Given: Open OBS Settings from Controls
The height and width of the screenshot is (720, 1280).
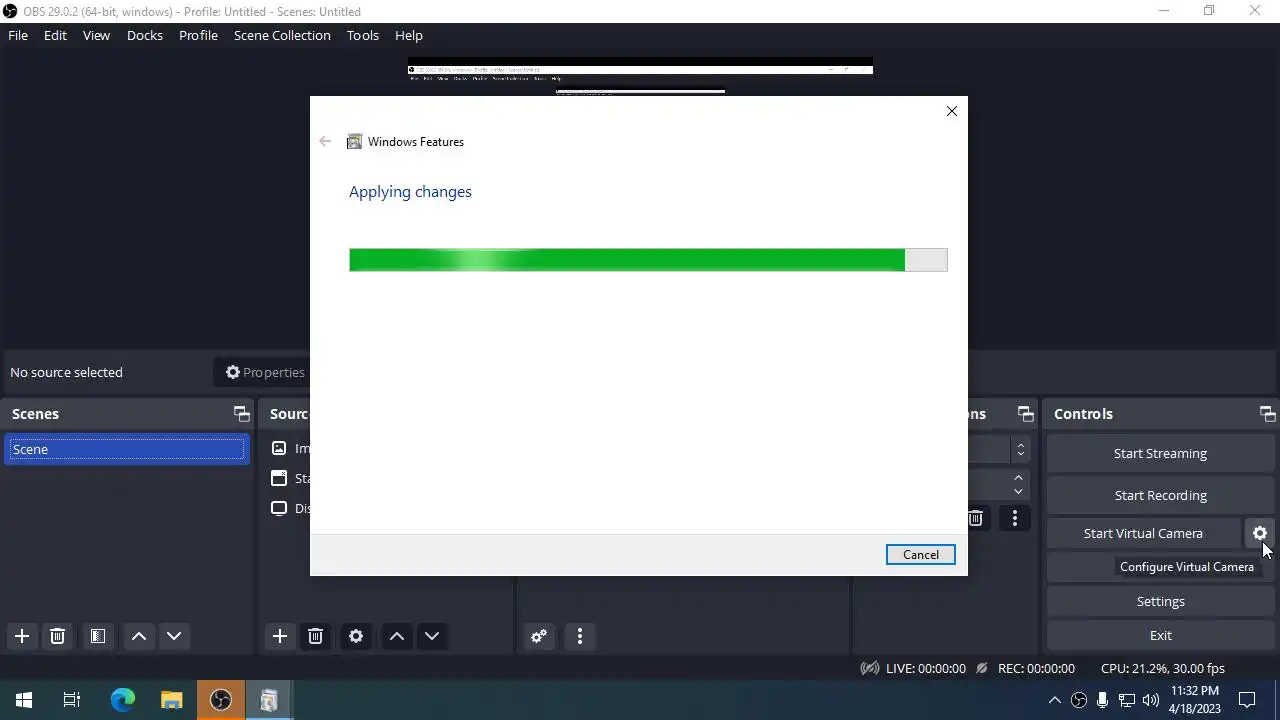Looking at the screenshot, I should (1160, 601).
